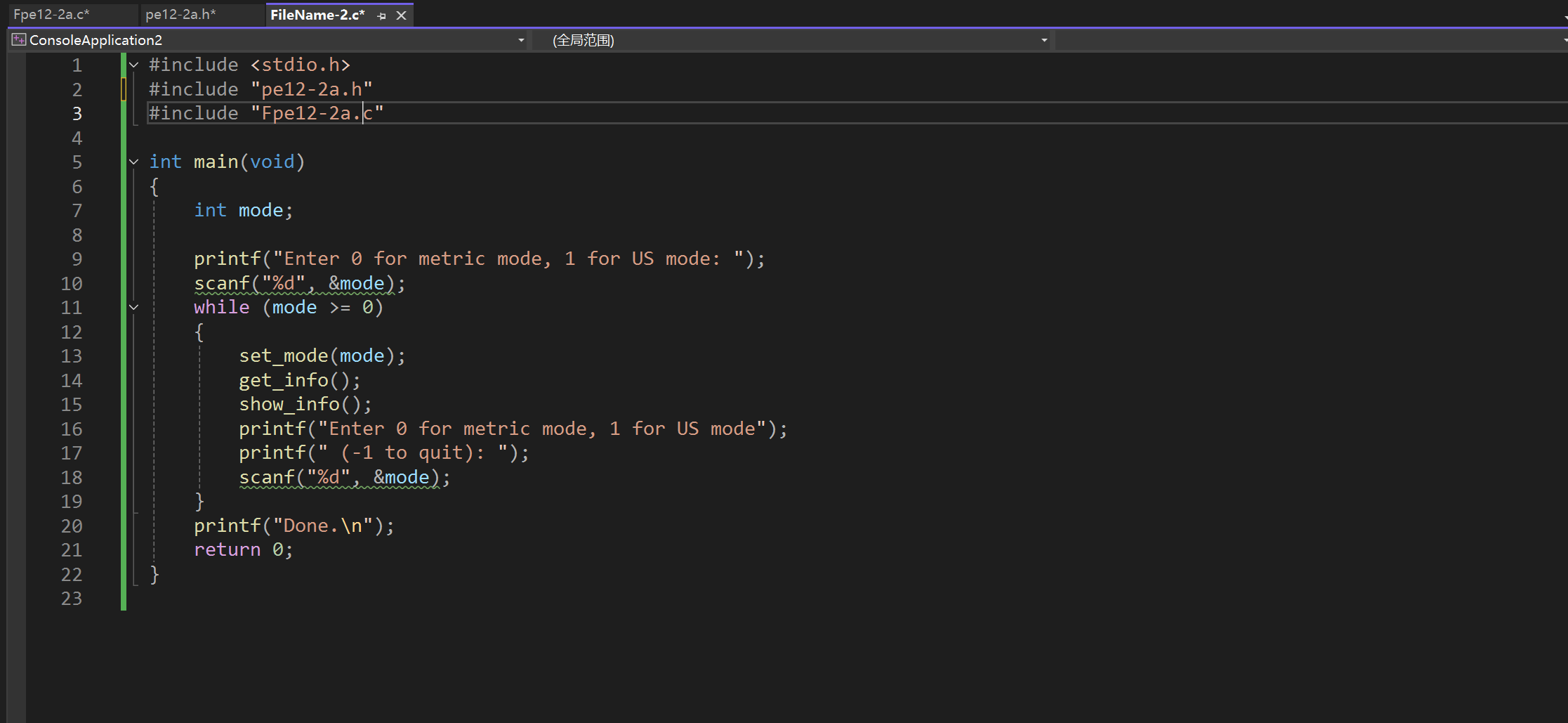Screen dimensions: 1568x723
Task: Click line number 3 in the gutter
Action: [77, 114]
